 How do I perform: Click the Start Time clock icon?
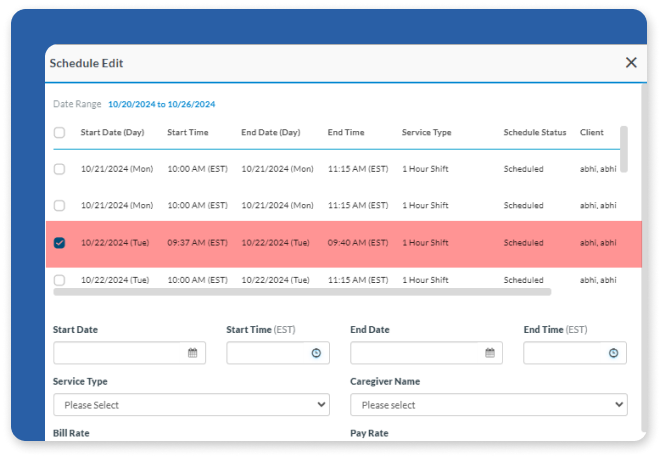(x=316, y=353)
